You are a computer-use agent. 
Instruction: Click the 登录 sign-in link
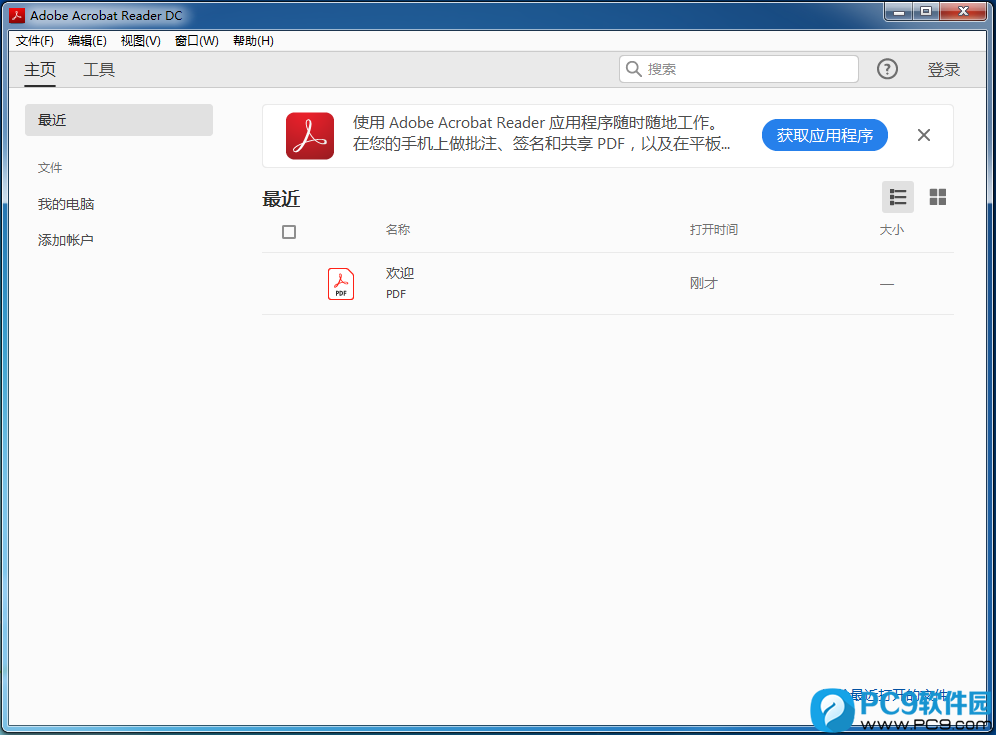(943, 69)
